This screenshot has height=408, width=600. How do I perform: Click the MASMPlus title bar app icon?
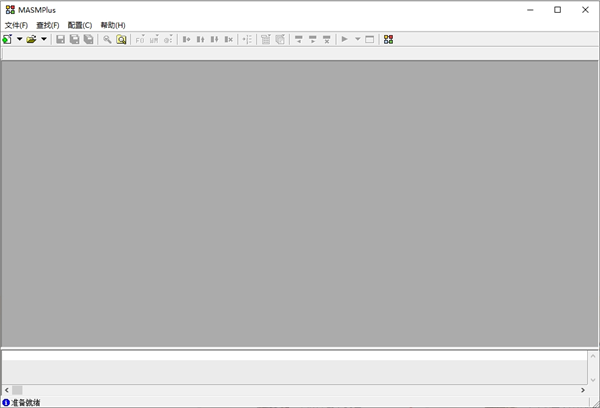(x=10, y=10)
